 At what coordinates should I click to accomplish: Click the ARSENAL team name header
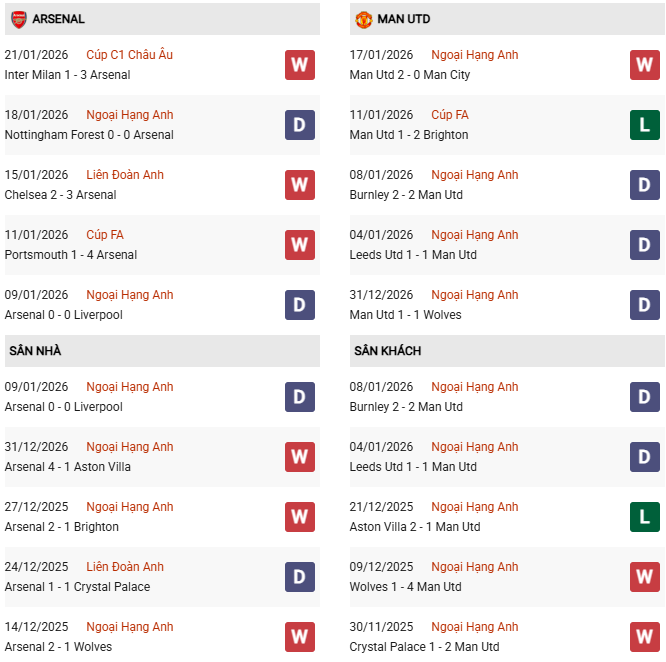(x=58, y=19)
